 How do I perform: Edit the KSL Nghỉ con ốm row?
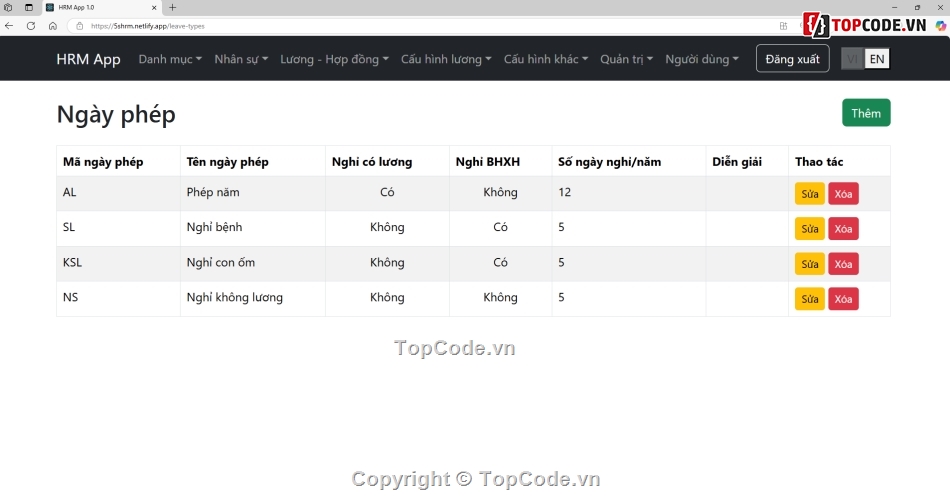pos(810,264)
